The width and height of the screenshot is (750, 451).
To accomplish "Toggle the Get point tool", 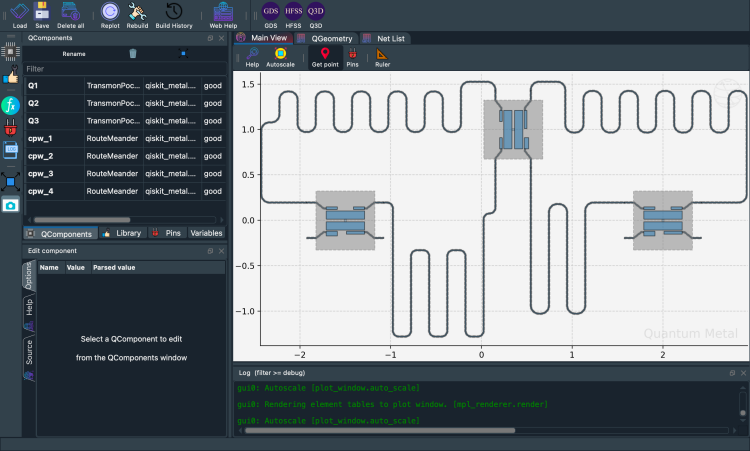I will pyautogui.click(x=325, y=57).
